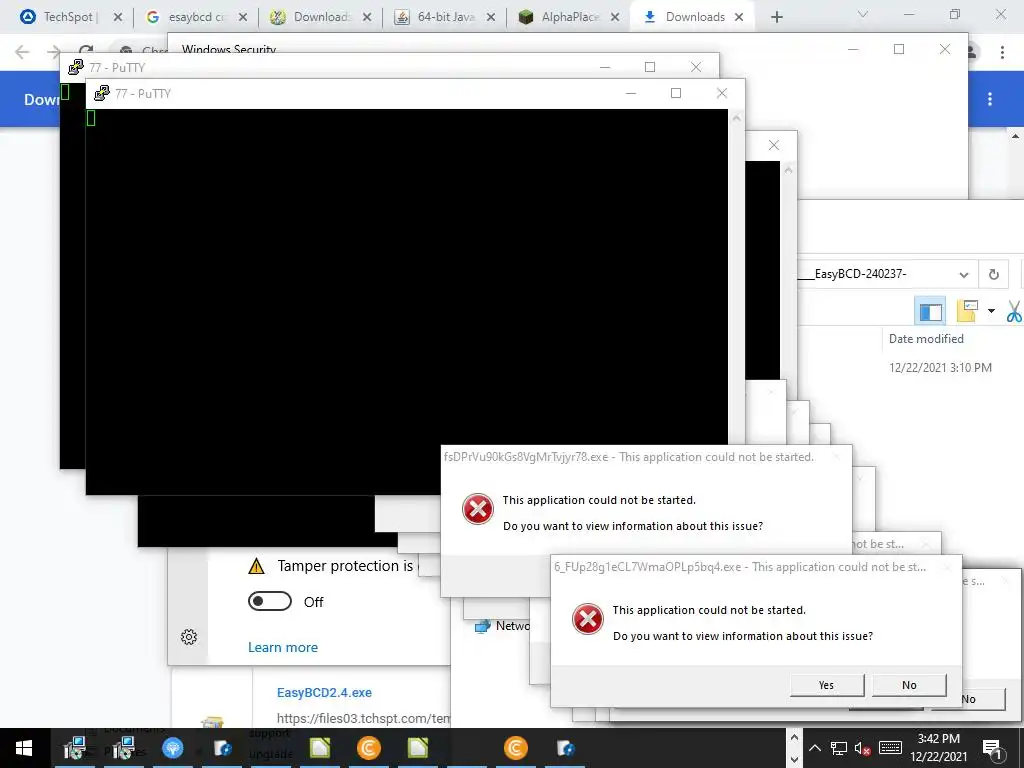
Task: Click the error icon in the fsDPrVu90kGs8 dialog
Action: (478, 509)
